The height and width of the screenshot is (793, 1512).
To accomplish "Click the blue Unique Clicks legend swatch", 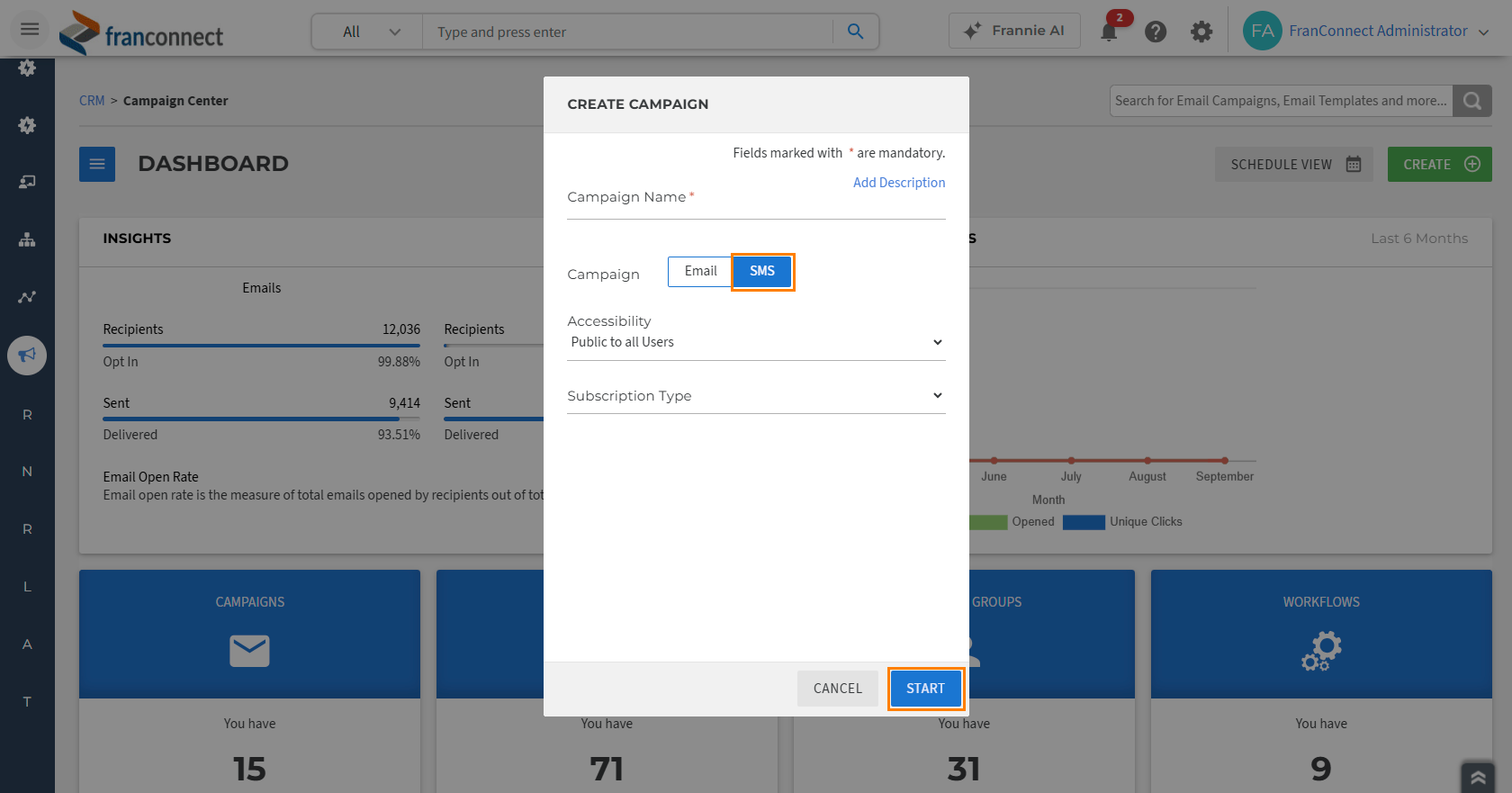I will pyautogui.click(x=1084, y=522).
